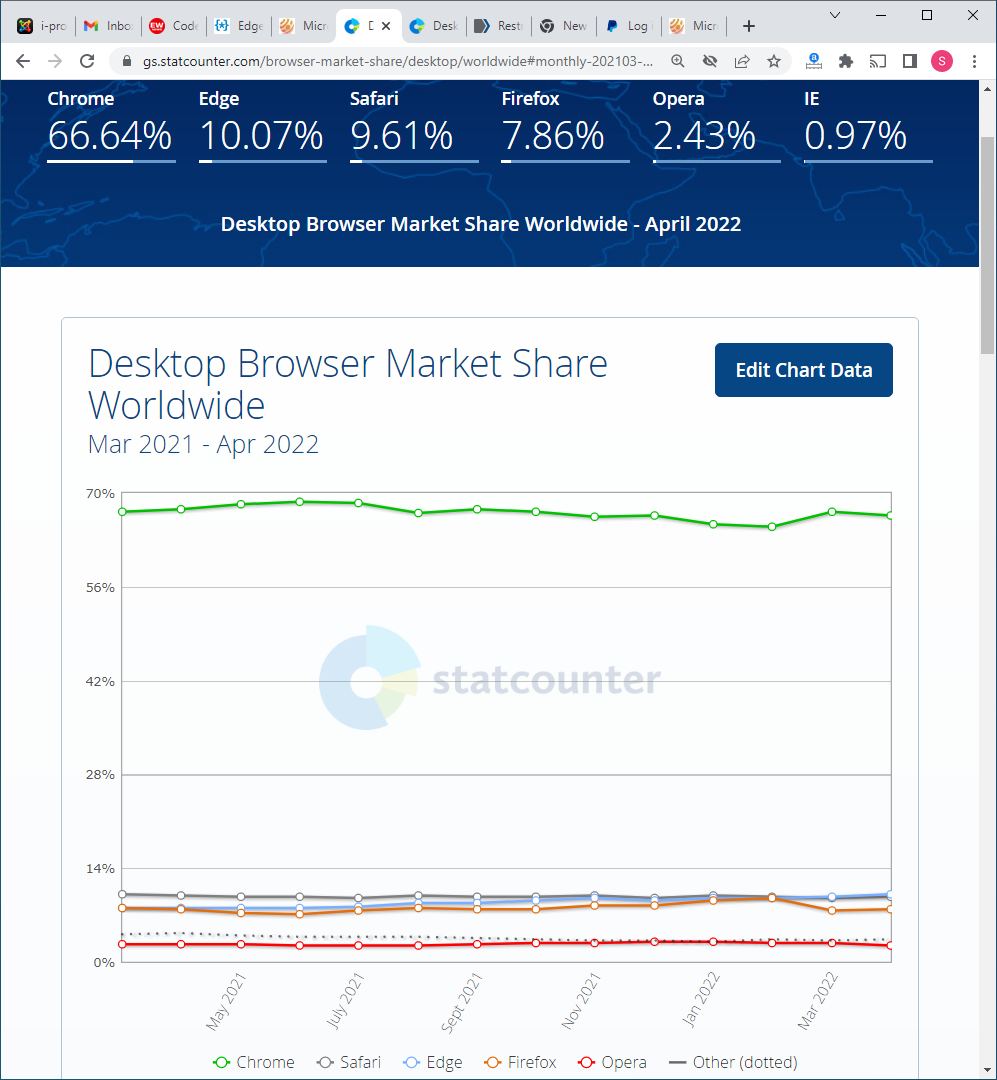Viewport: 997px width, 1080px height.
Task: Open the pink S profile avatar
Action: coord(942,61)
